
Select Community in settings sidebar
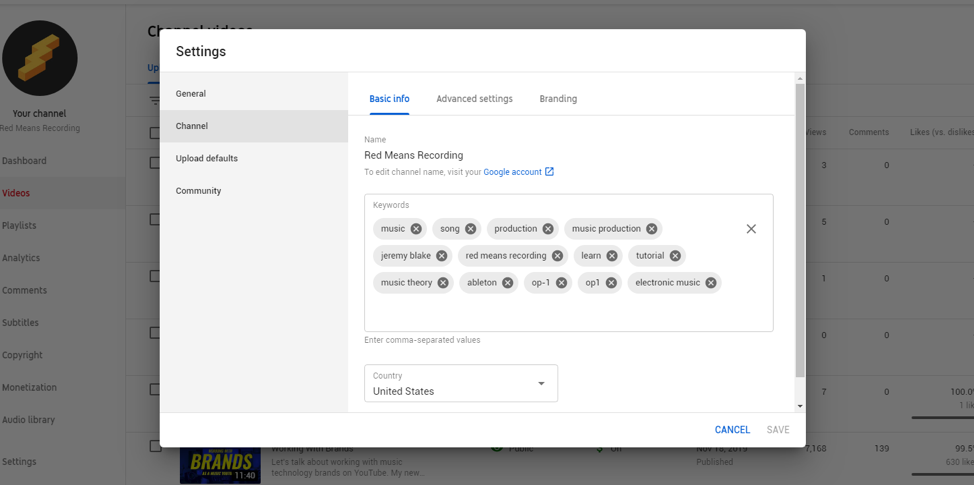coord(254,191)
